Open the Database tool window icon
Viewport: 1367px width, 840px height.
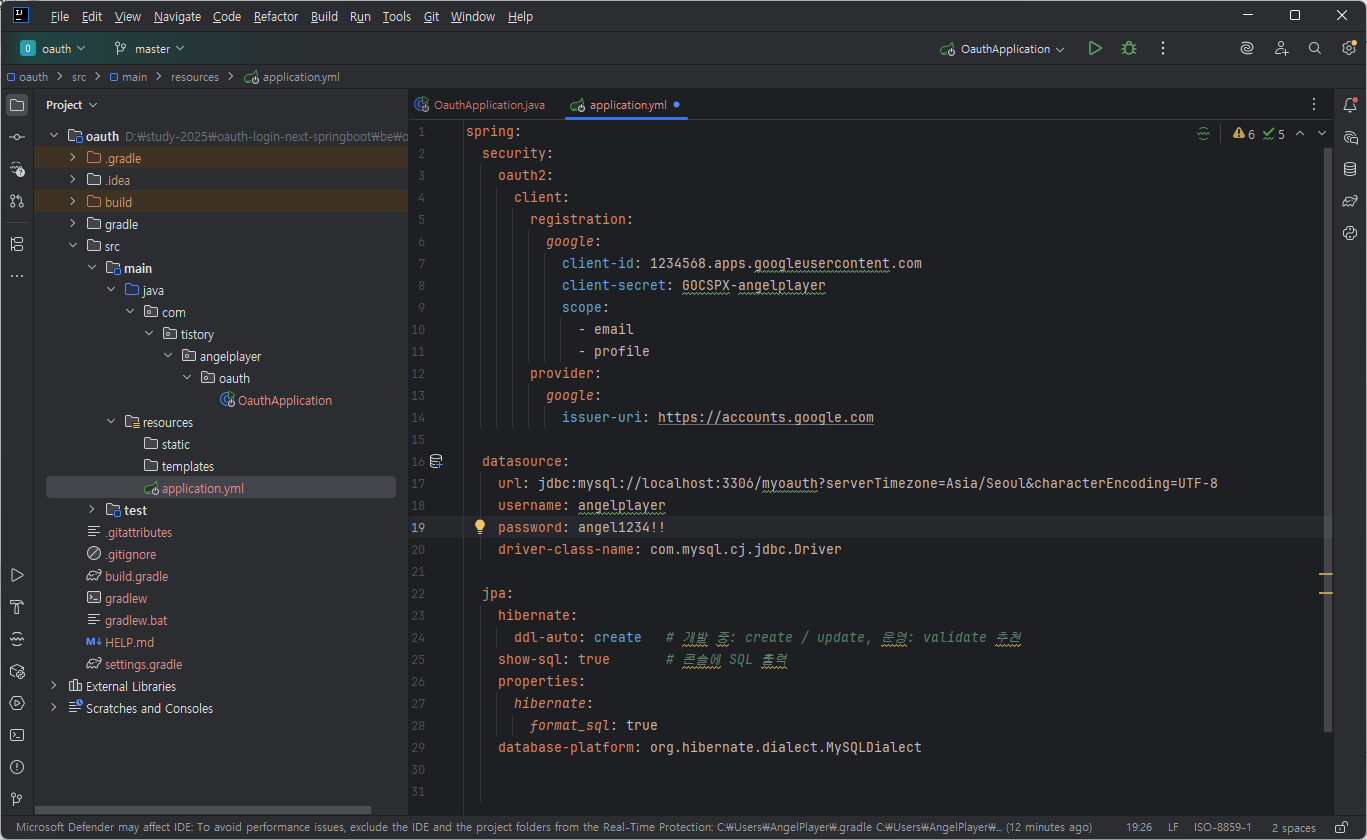[x=1350, y=169]
